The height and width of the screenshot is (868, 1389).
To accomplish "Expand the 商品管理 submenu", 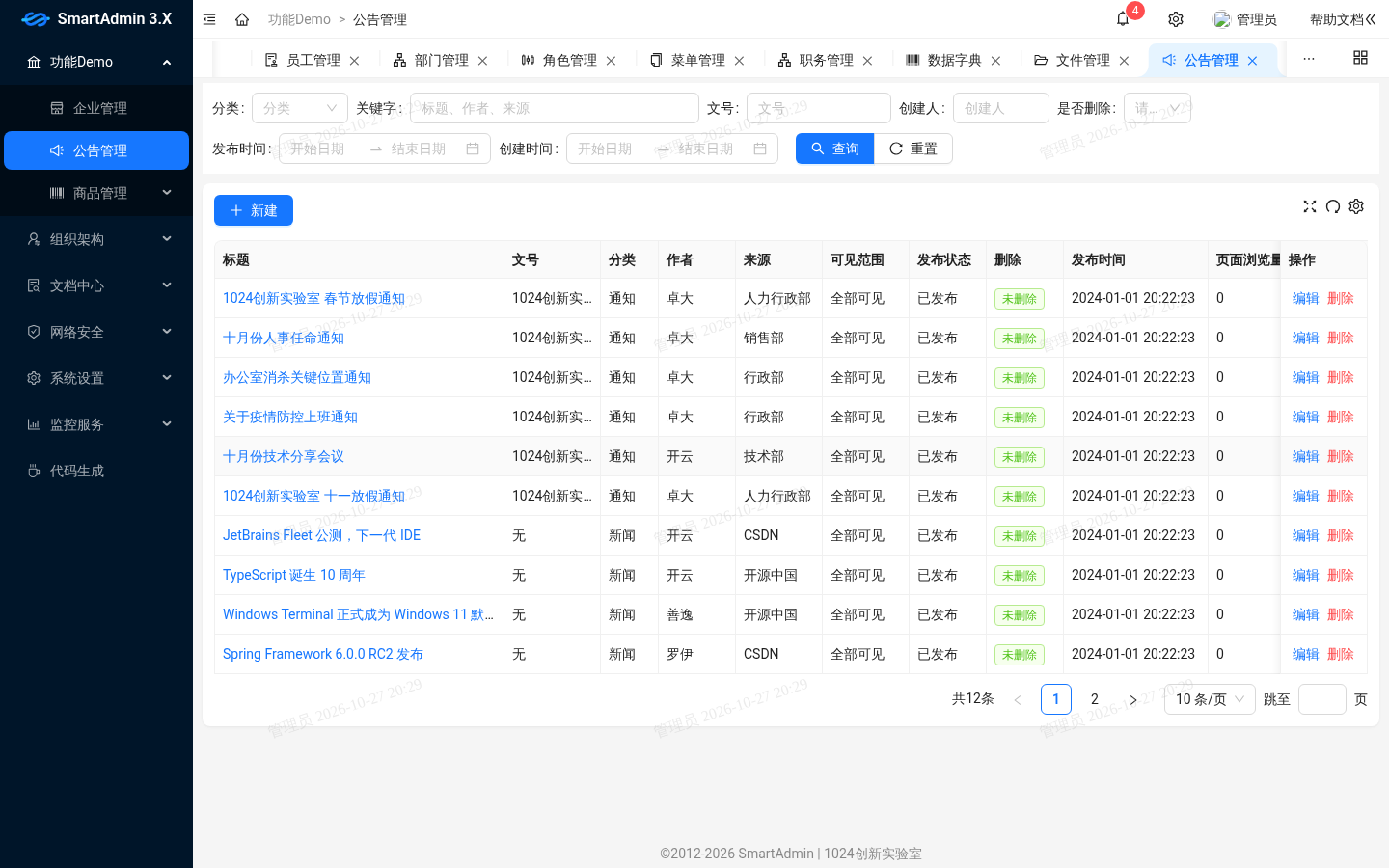I will pos(96,193).
